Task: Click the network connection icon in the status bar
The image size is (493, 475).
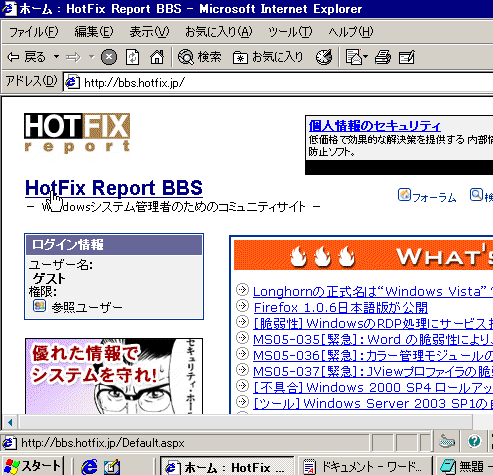Action: [447, 442]
